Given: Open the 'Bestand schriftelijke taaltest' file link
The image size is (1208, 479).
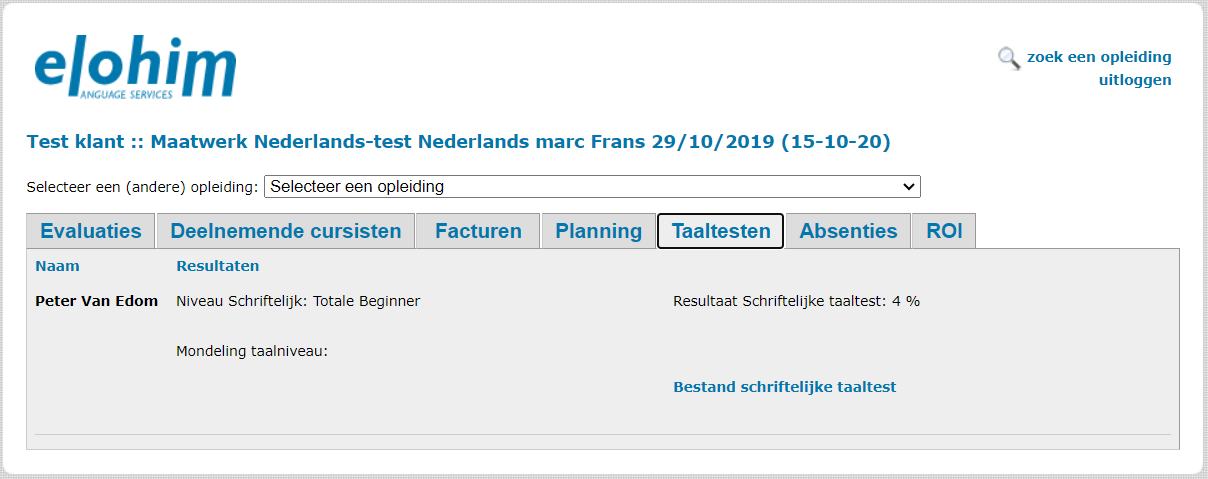Looking at the screenshot, I should [x=785, y=387].
